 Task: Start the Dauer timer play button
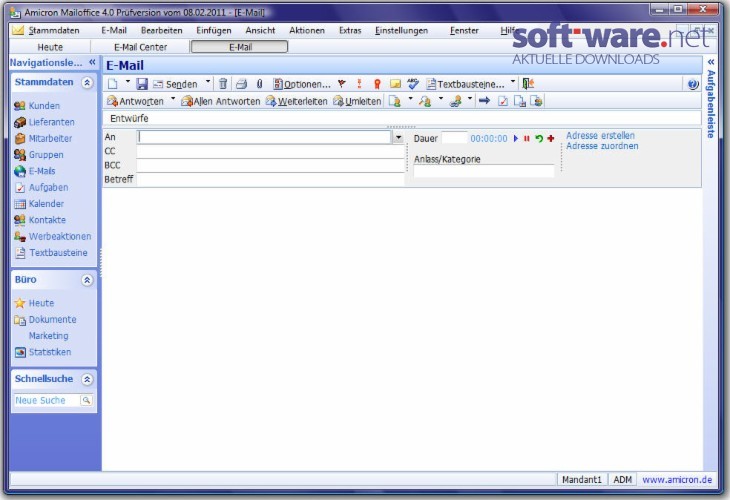[x=515, y=138]
